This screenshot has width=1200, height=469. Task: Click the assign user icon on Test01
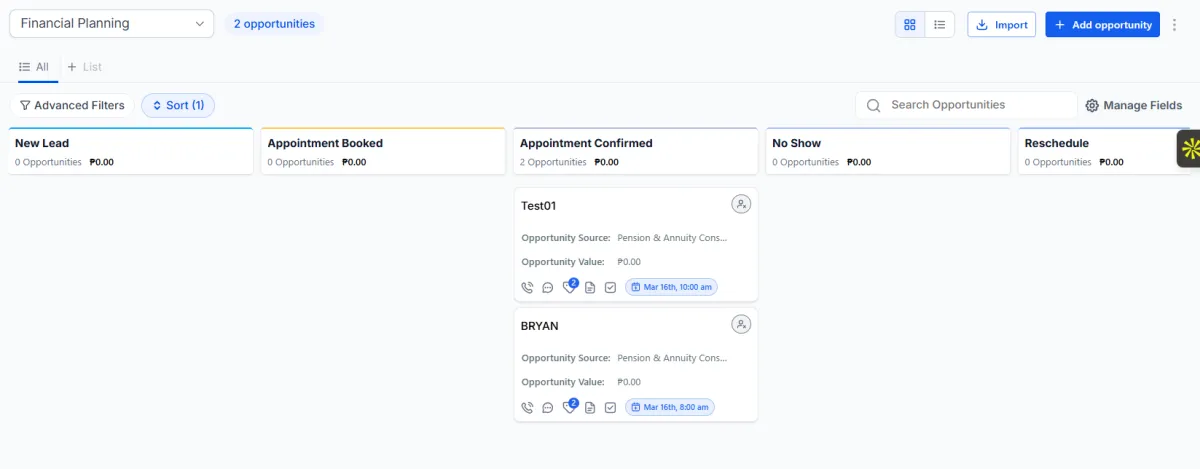tap(741, 204)
